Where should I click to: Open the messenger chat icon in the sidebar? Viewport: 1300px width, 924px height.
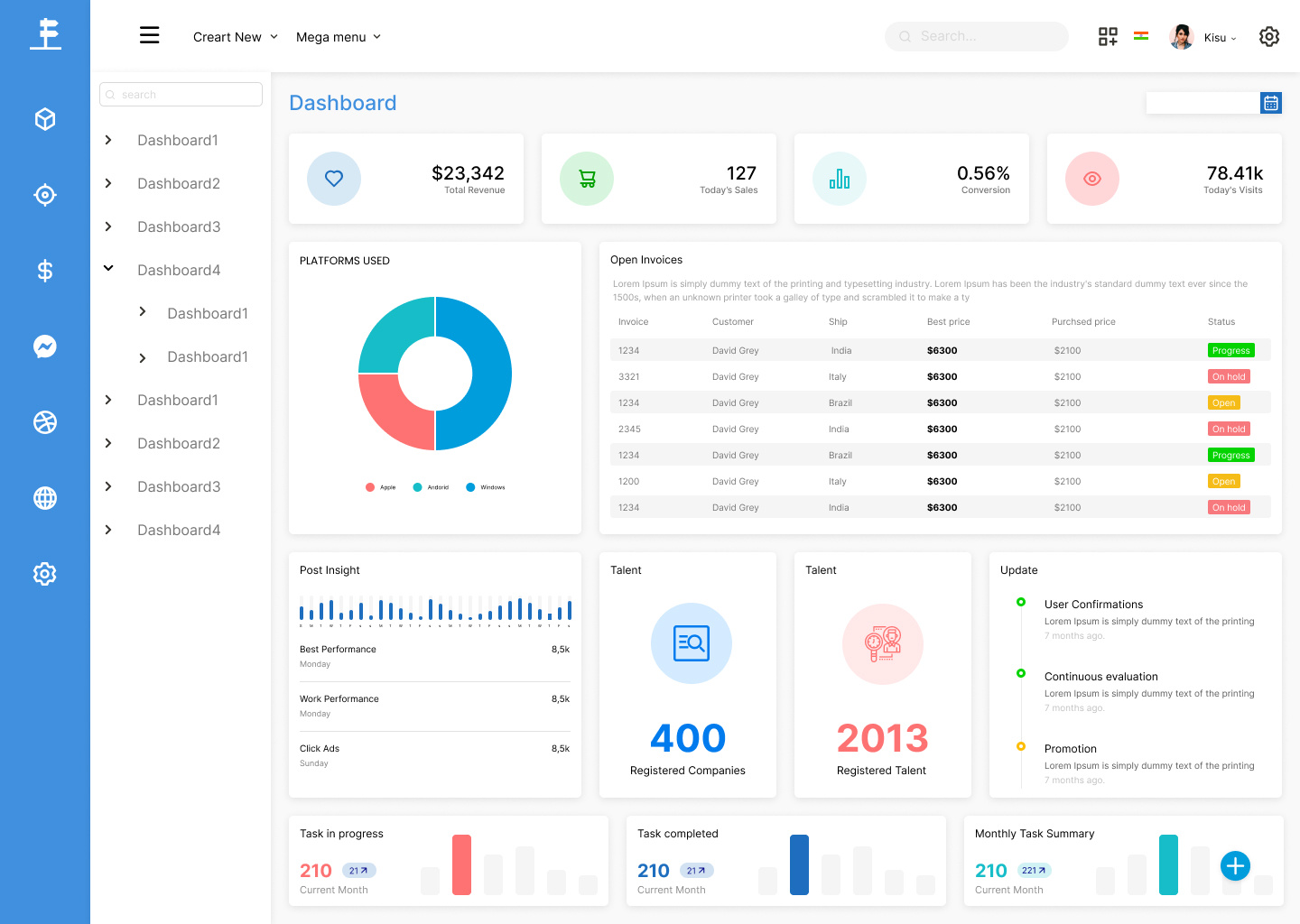pos(45,346)
